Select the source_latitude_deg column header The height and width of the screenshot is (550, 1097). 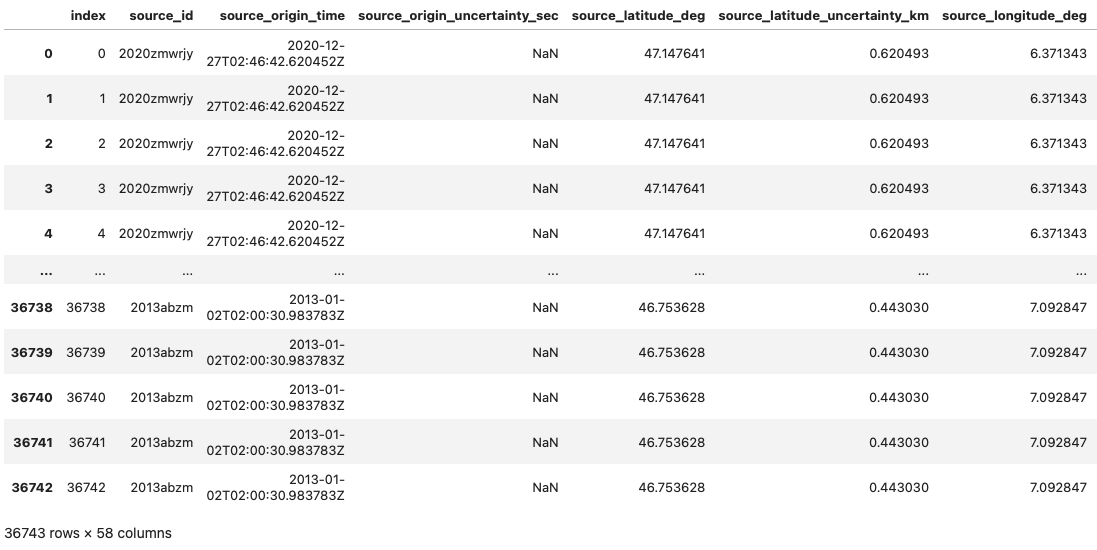(x=638, y=16)
